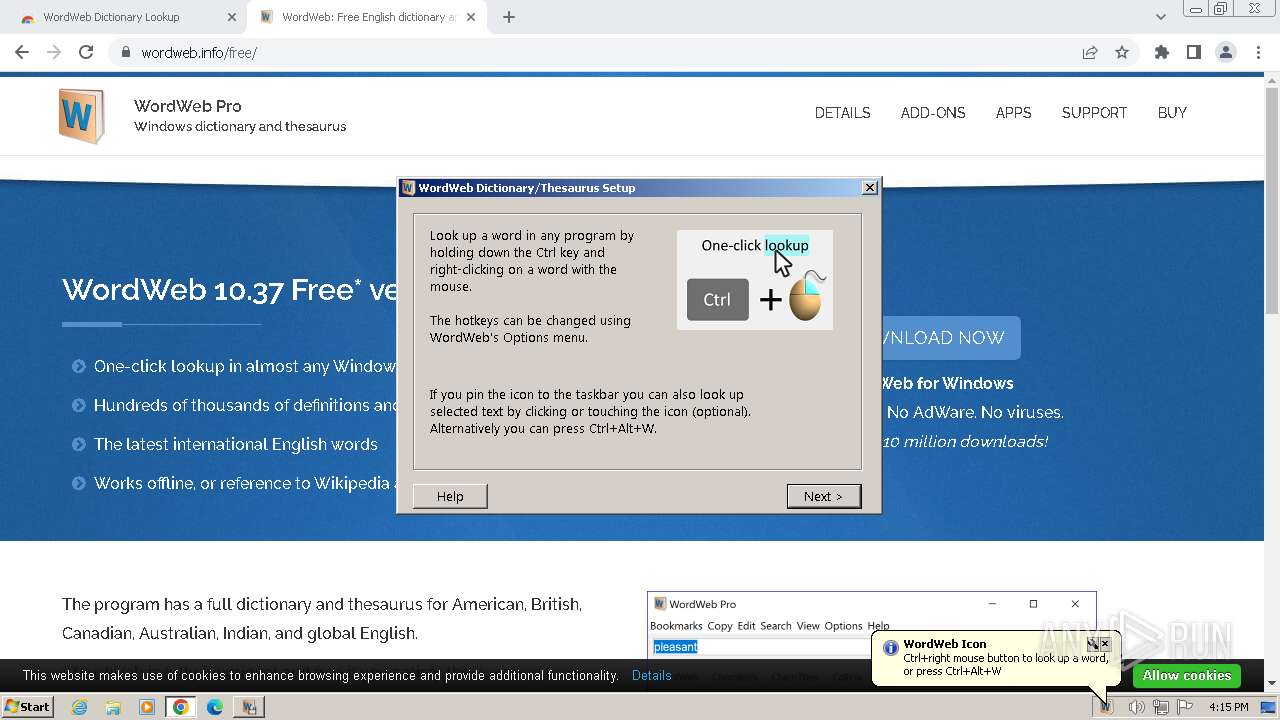The height and width of the screenshot is (720, 1280).
Task: Open the ADD-ONS menu item
Action: point(933,113)
